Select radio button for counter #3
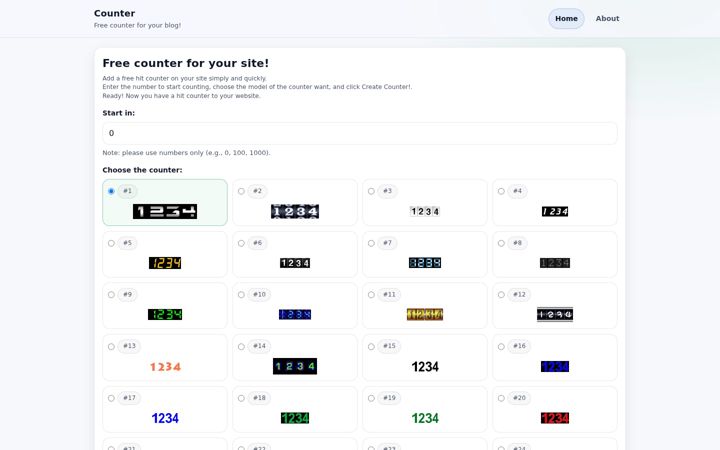 tap(371, 191)
